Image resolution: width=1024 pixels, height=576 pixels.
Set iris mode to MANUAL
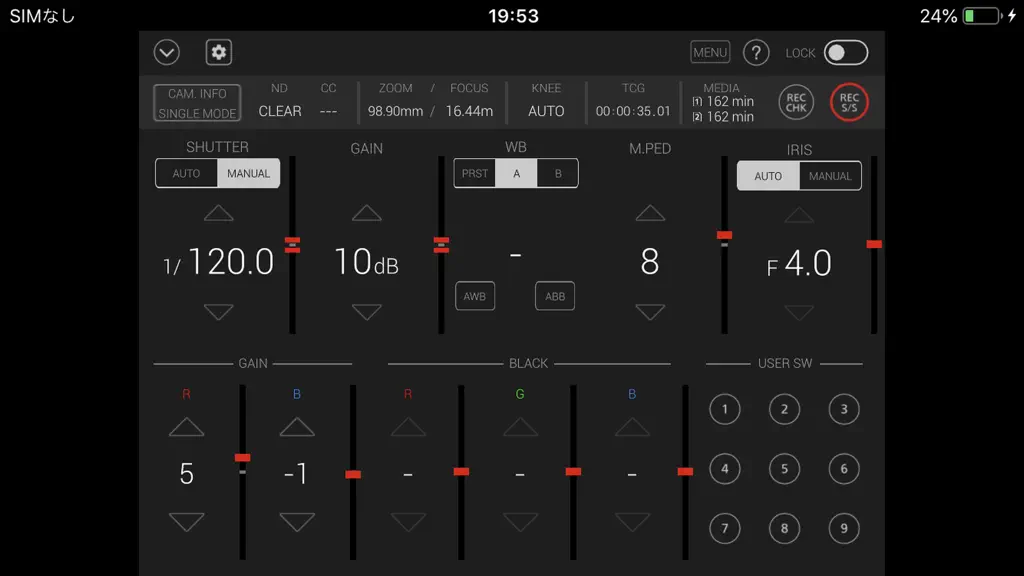coord(830,176)
